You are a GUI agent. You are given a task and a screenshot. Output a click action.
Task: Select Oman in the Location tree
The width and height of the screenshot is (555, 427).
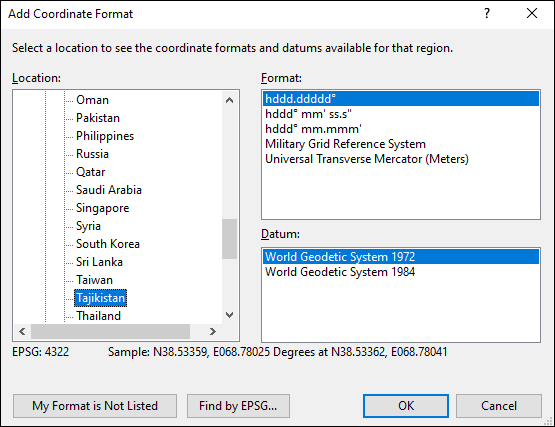[x=92, y=100]
